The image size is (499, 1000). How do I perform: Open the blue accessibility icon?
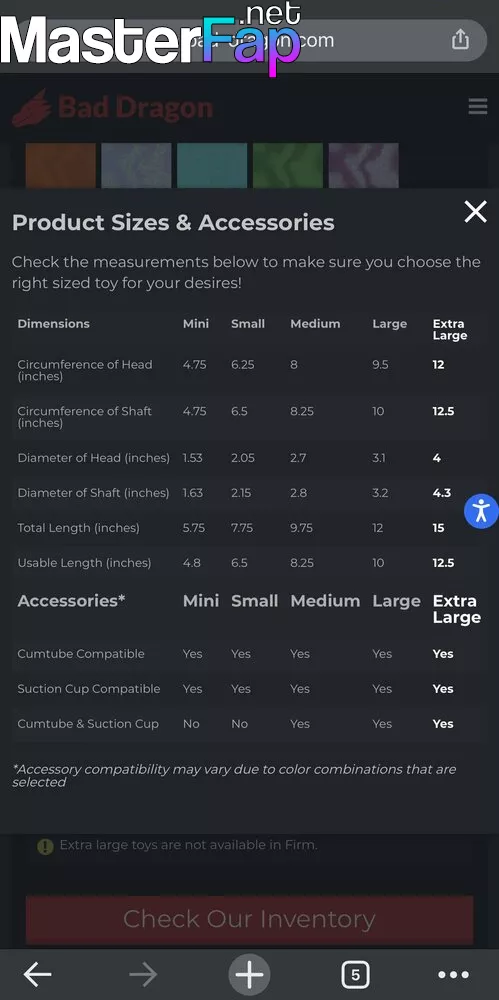(x=481, y=511)
